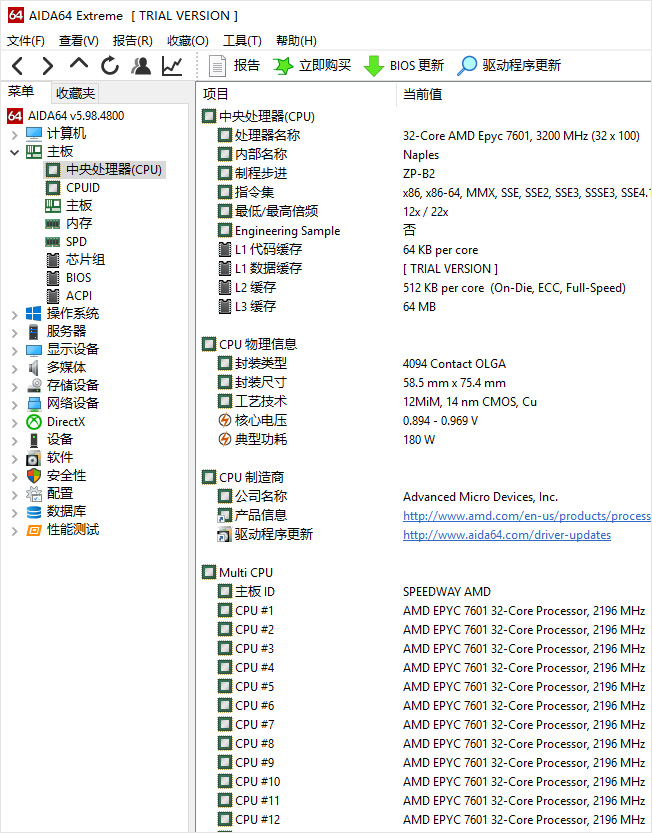This screenshot has width=652, height=833.
Task: Open the amd.com product info link
Action: coord(527,516)
